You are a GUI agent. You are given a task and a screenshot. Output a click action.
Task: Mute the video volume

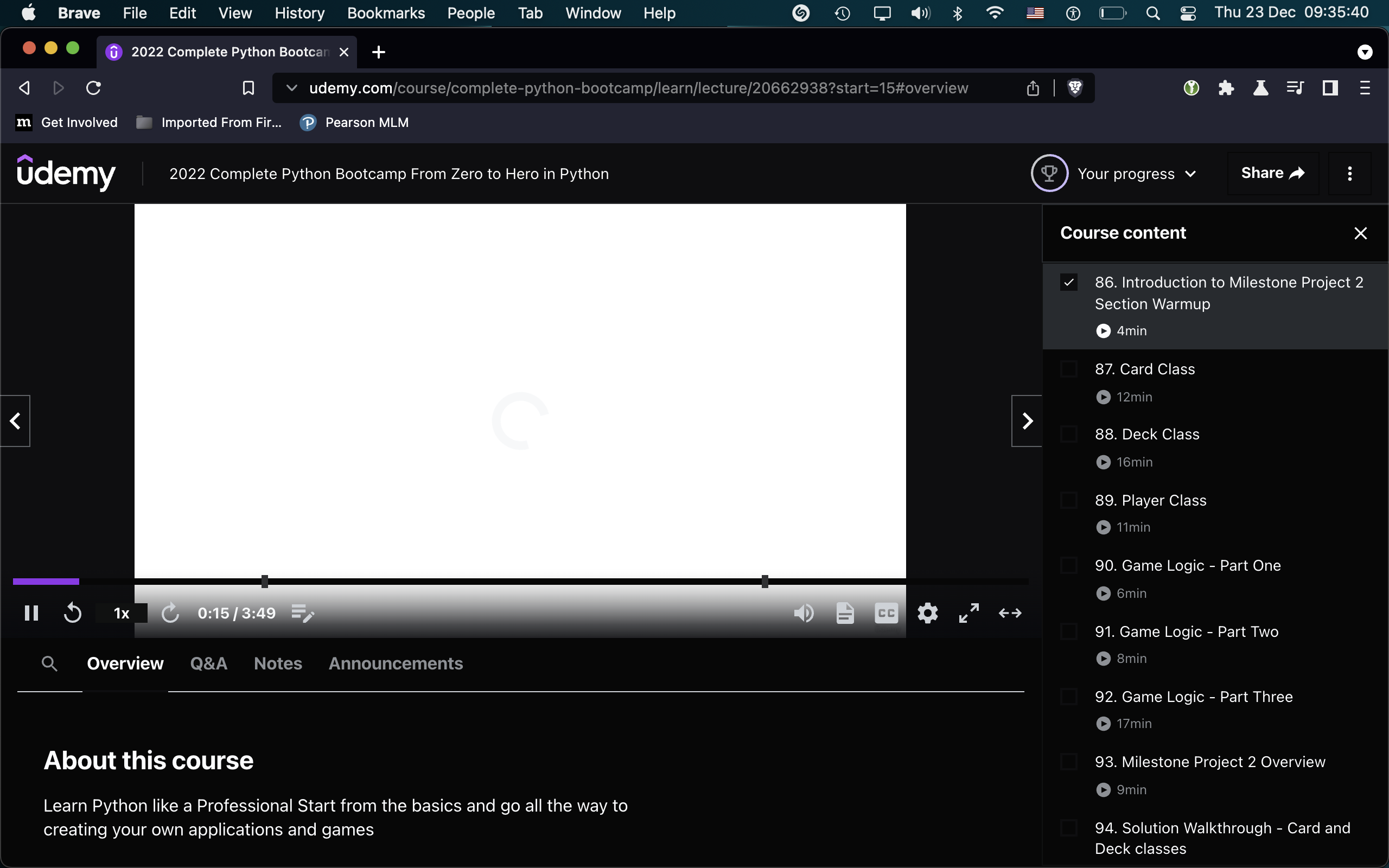point(804,612)
